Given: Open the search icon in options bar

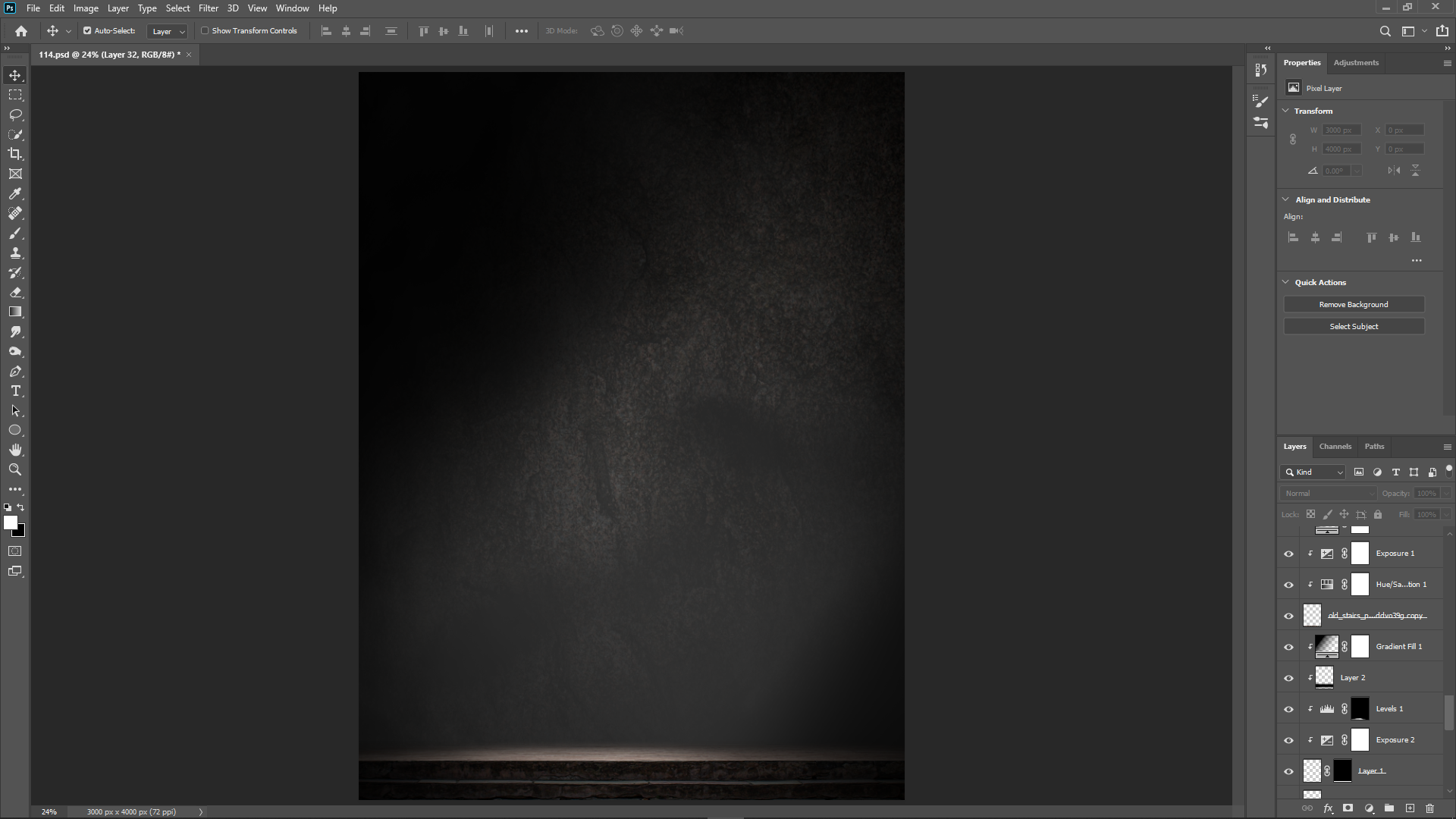Looking at the screenshot, I should 1385,31.
